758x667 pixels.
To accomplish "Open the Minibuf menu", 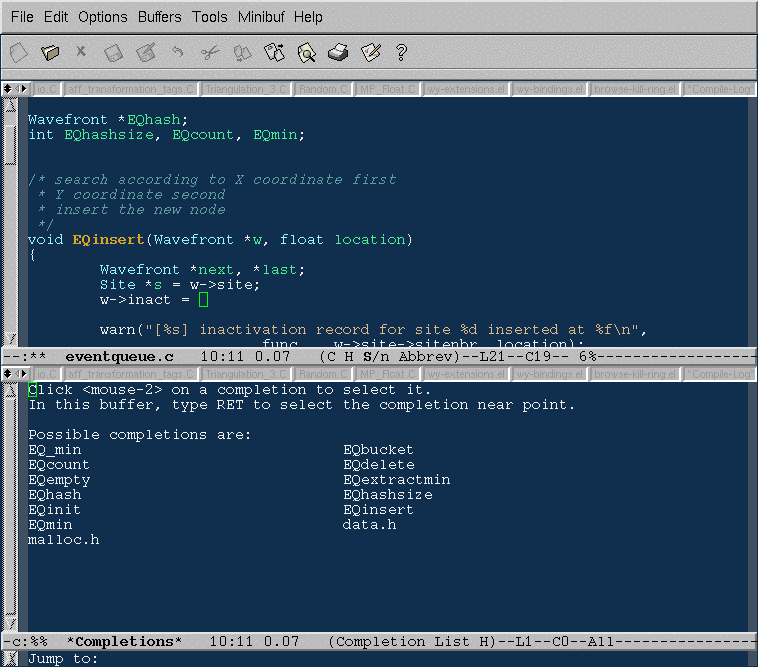I will 262,17.
